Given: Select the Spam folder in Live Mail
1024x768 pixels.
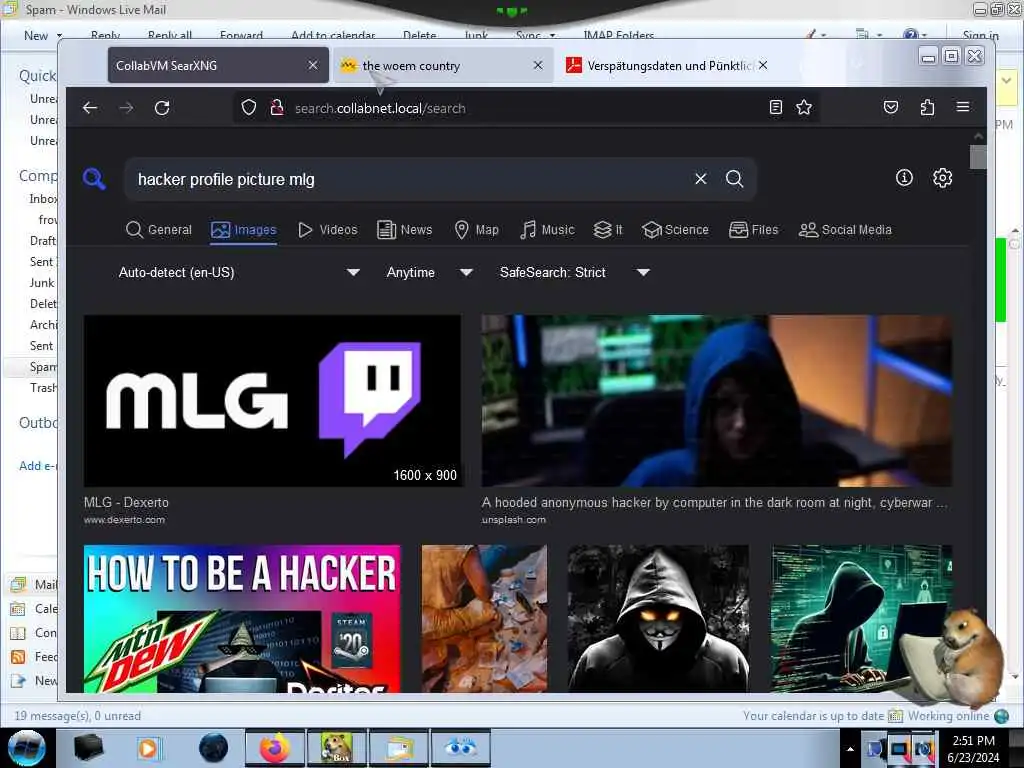Looking at the screenshot, I should [x=43, y=366].
